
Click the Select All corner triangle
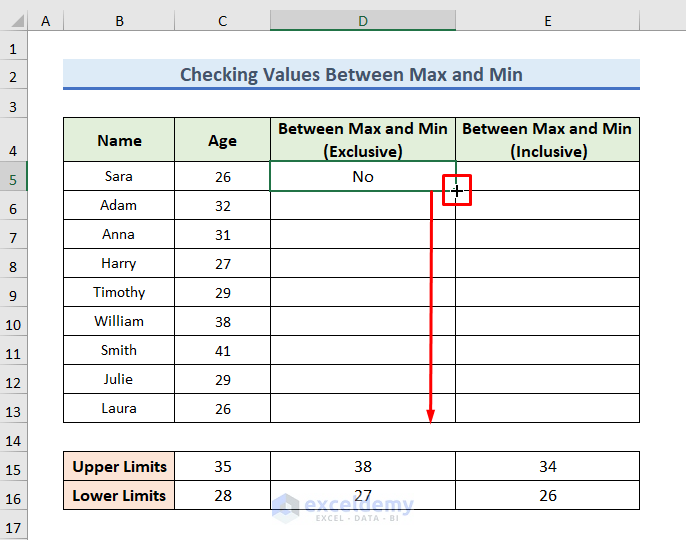click(x=18, y=21)
